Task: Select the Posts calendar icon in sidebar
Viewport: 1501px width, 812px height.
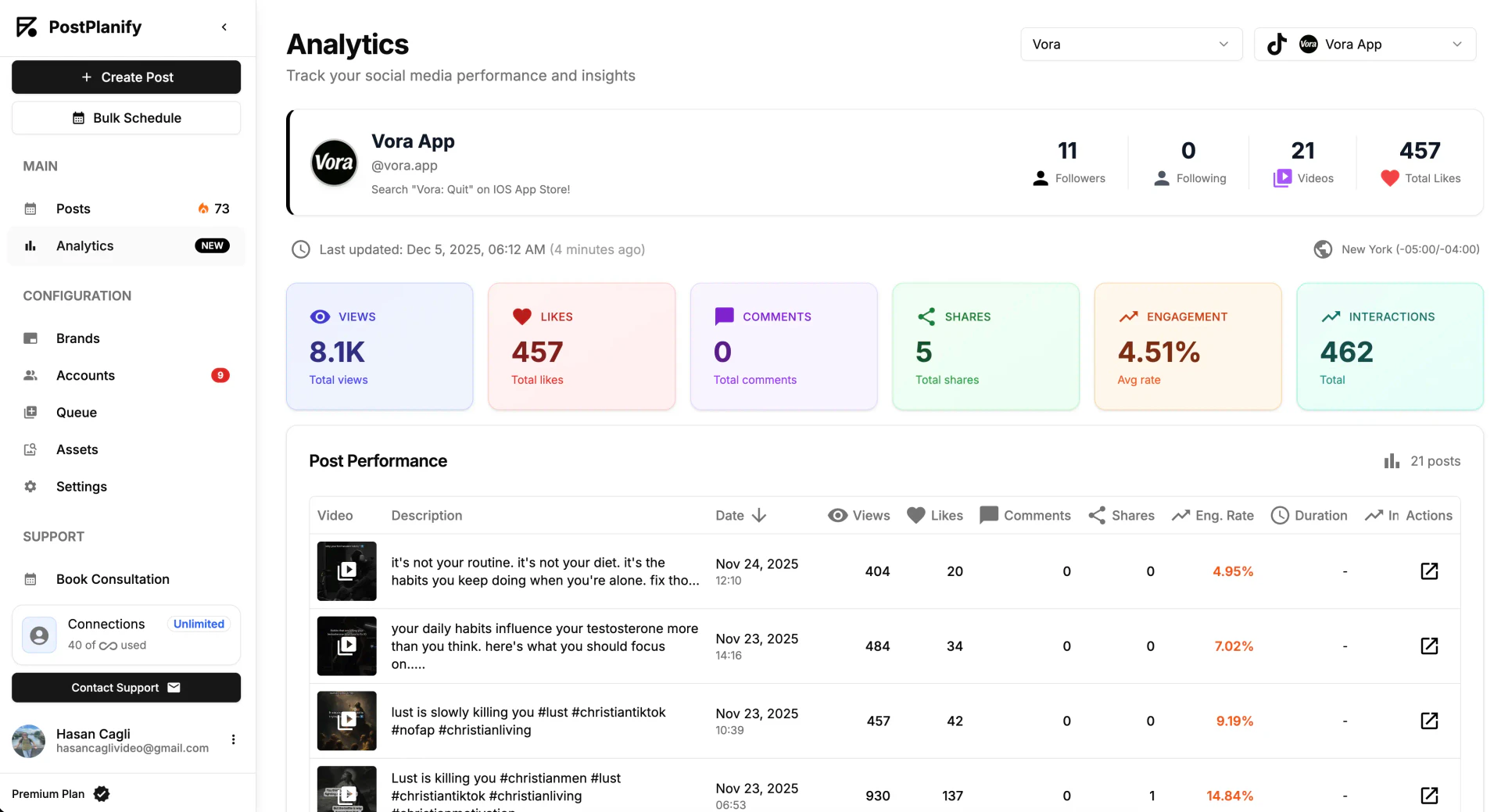Action: [x=30, y=209]
